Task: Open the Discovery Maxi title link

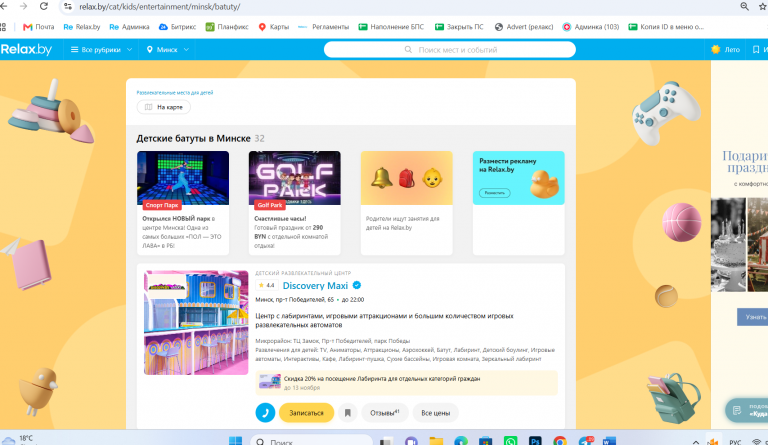Action: tap(315, 286)
